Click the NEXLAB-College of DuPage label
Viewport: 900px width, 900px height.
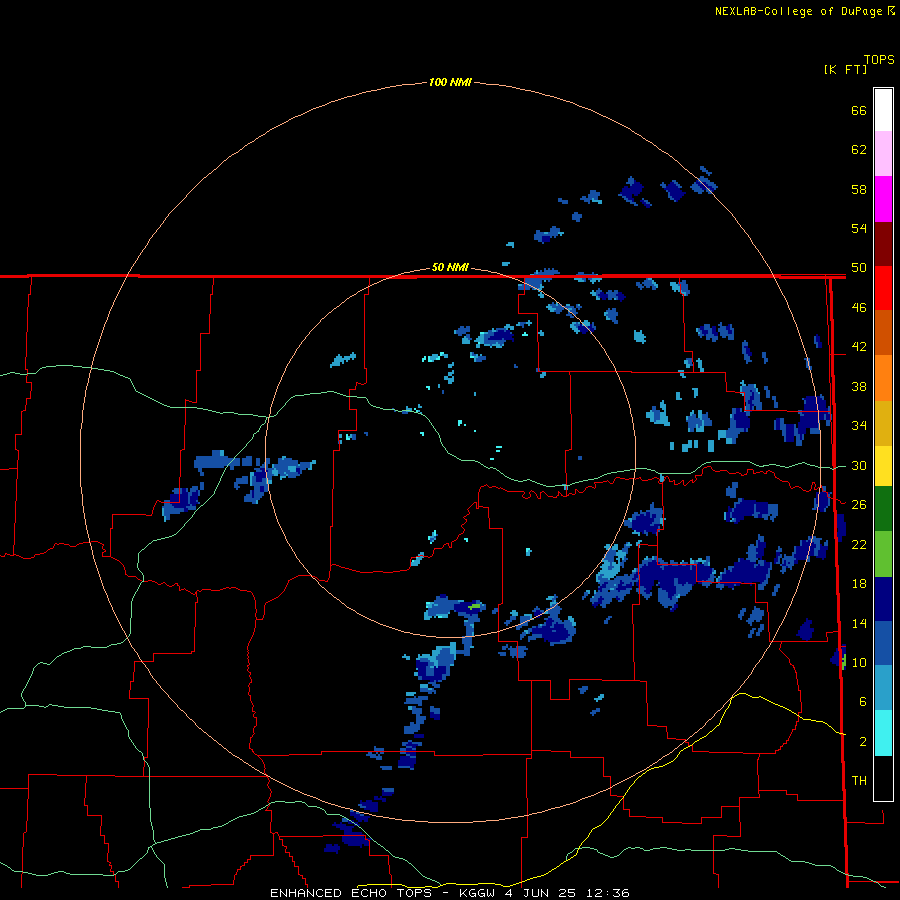point(798,11)
